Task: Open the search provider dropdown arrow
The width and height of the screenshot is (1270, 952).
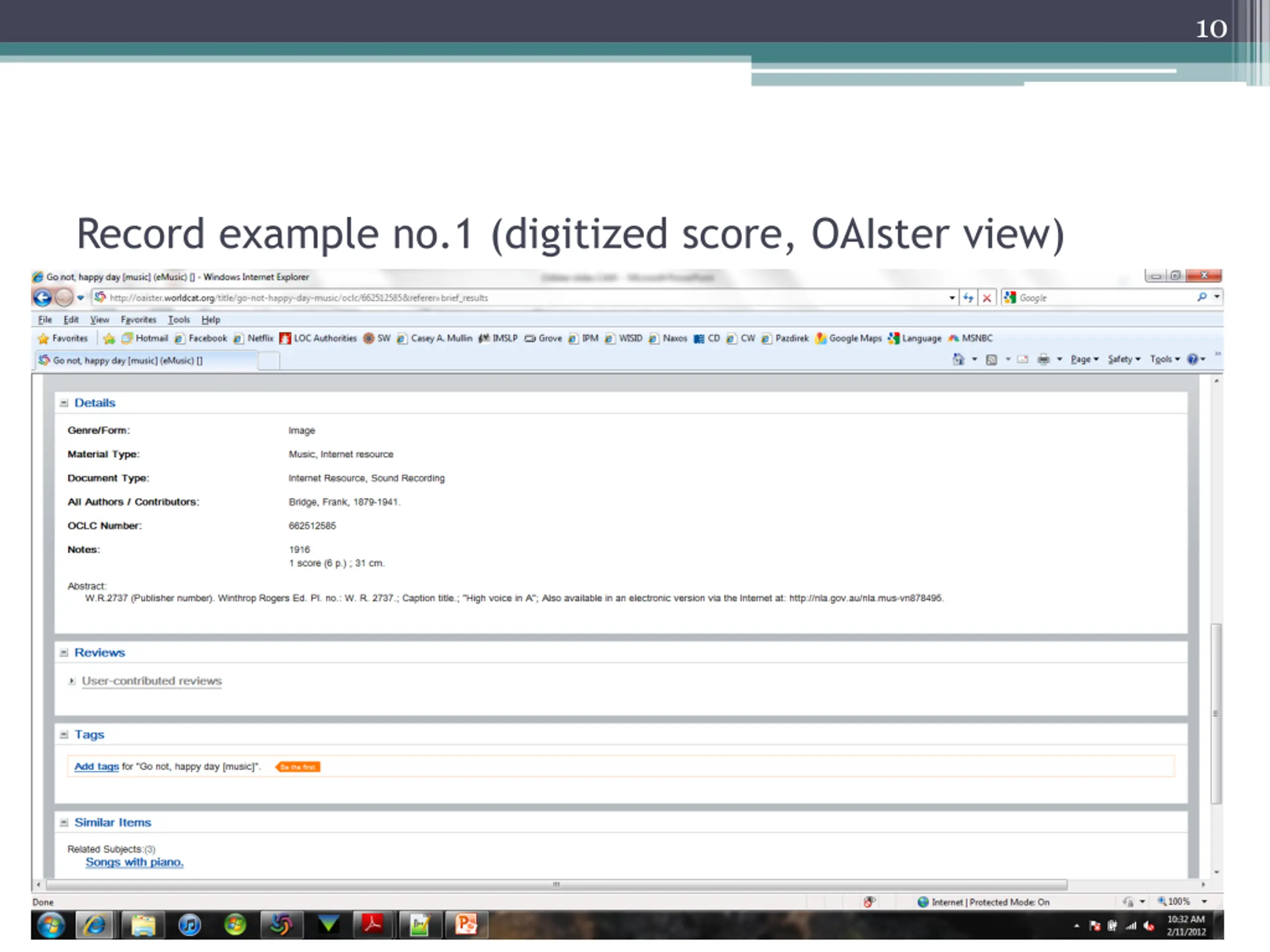Action: tap(1216, 297)
